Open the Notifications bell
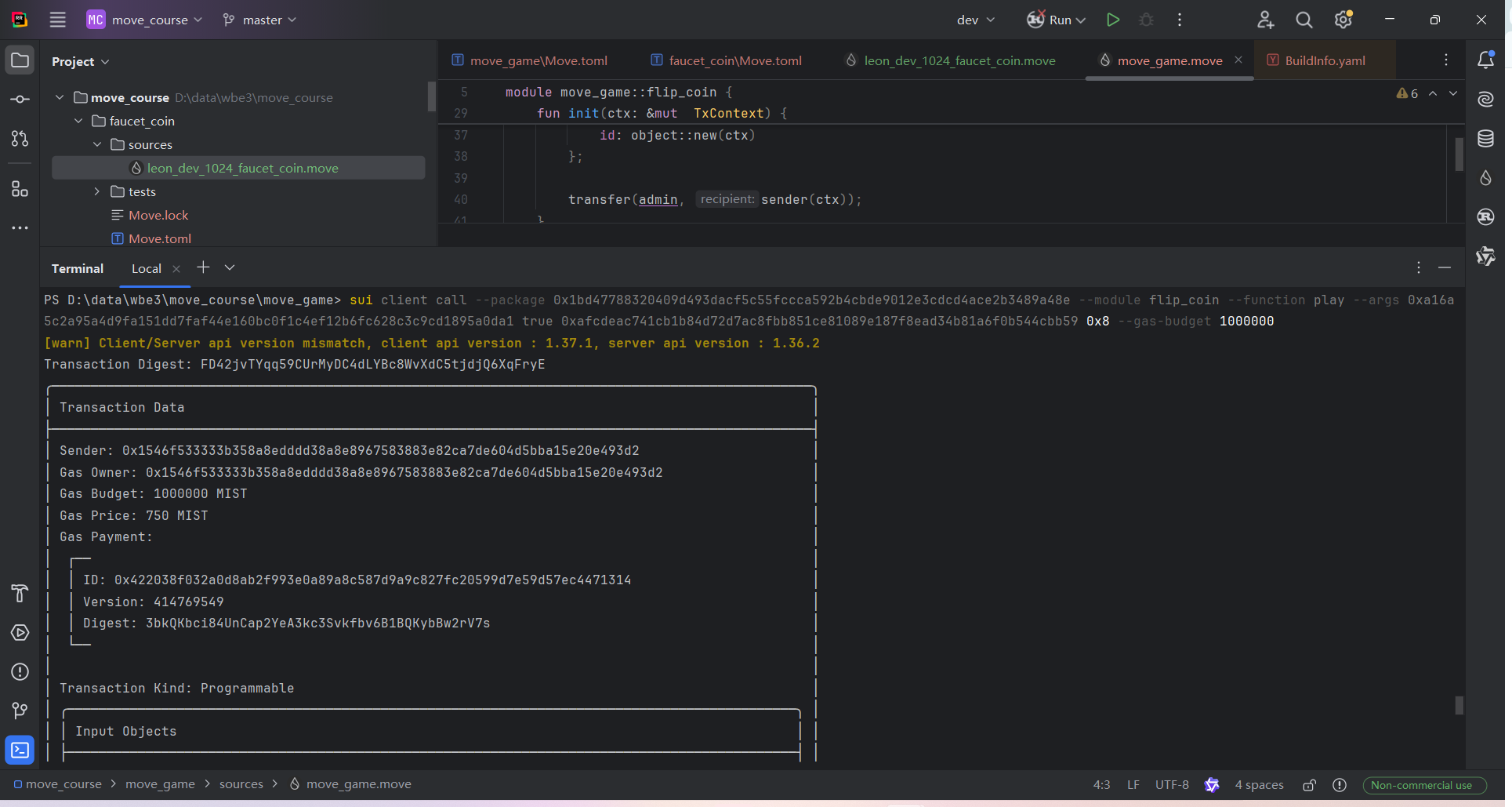Image resolution: width=1512 pixels, height=807 pixels. (x=1485, y=60)
